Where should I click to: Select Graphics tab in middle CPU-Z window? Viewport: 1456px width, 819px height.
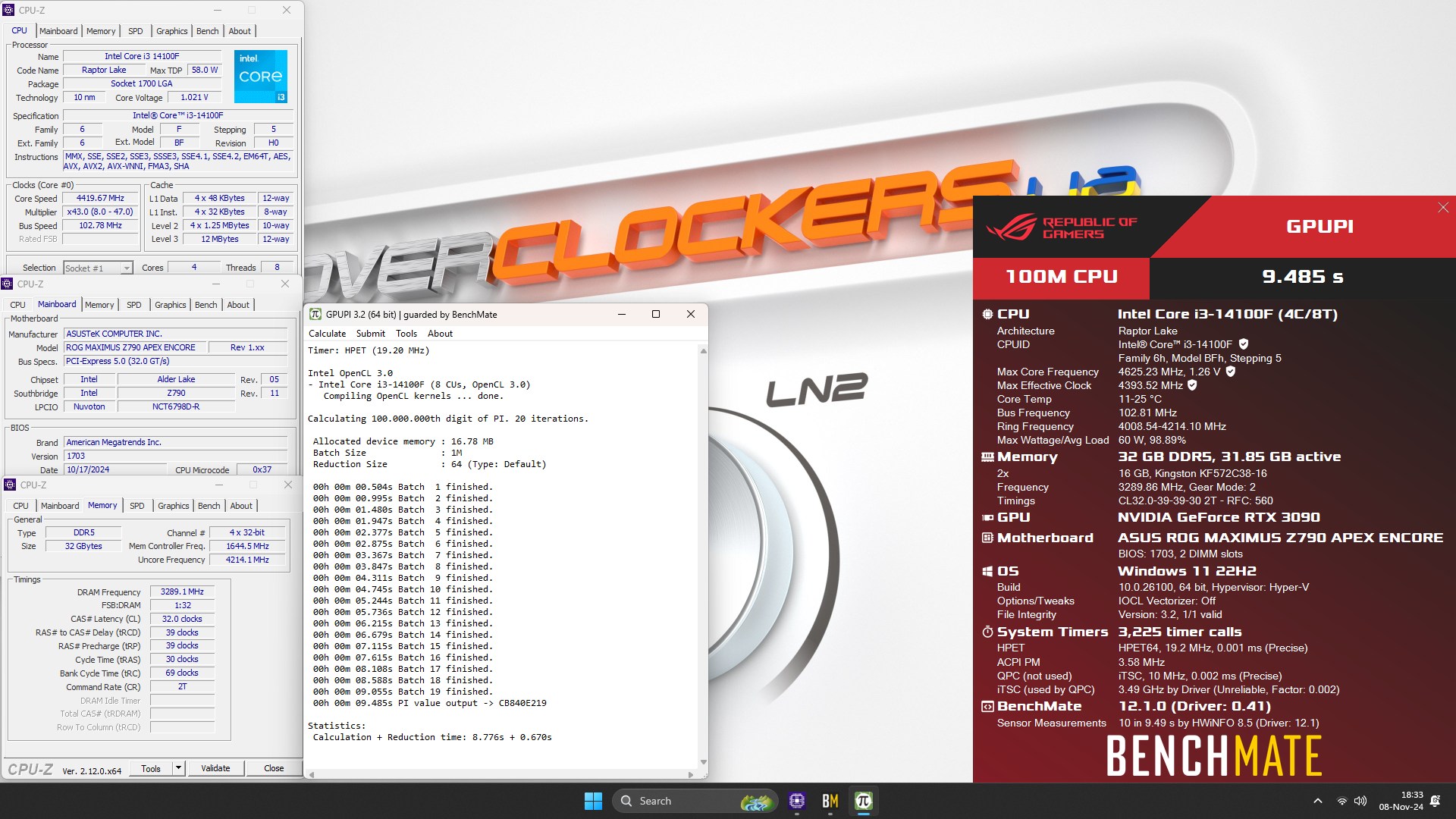(170, 305)
